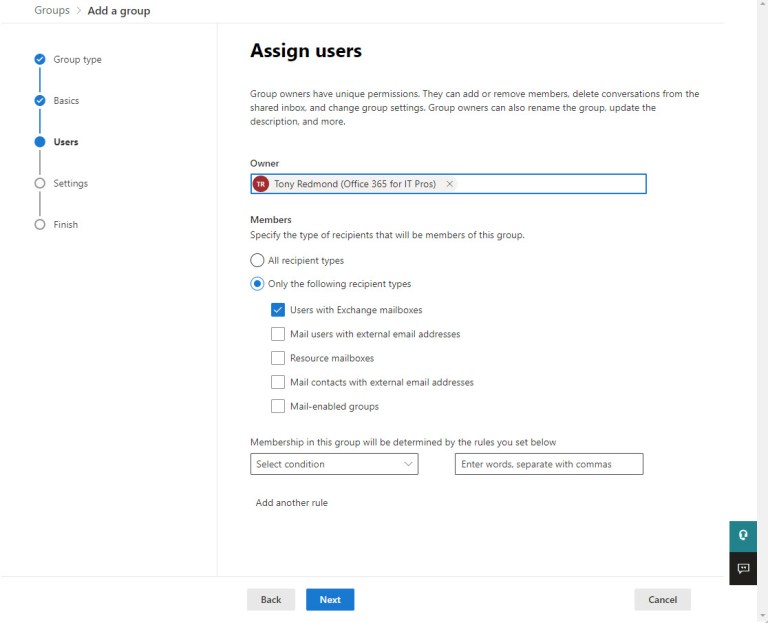
Task: Click Add another rule
Action: pos(291,503)
